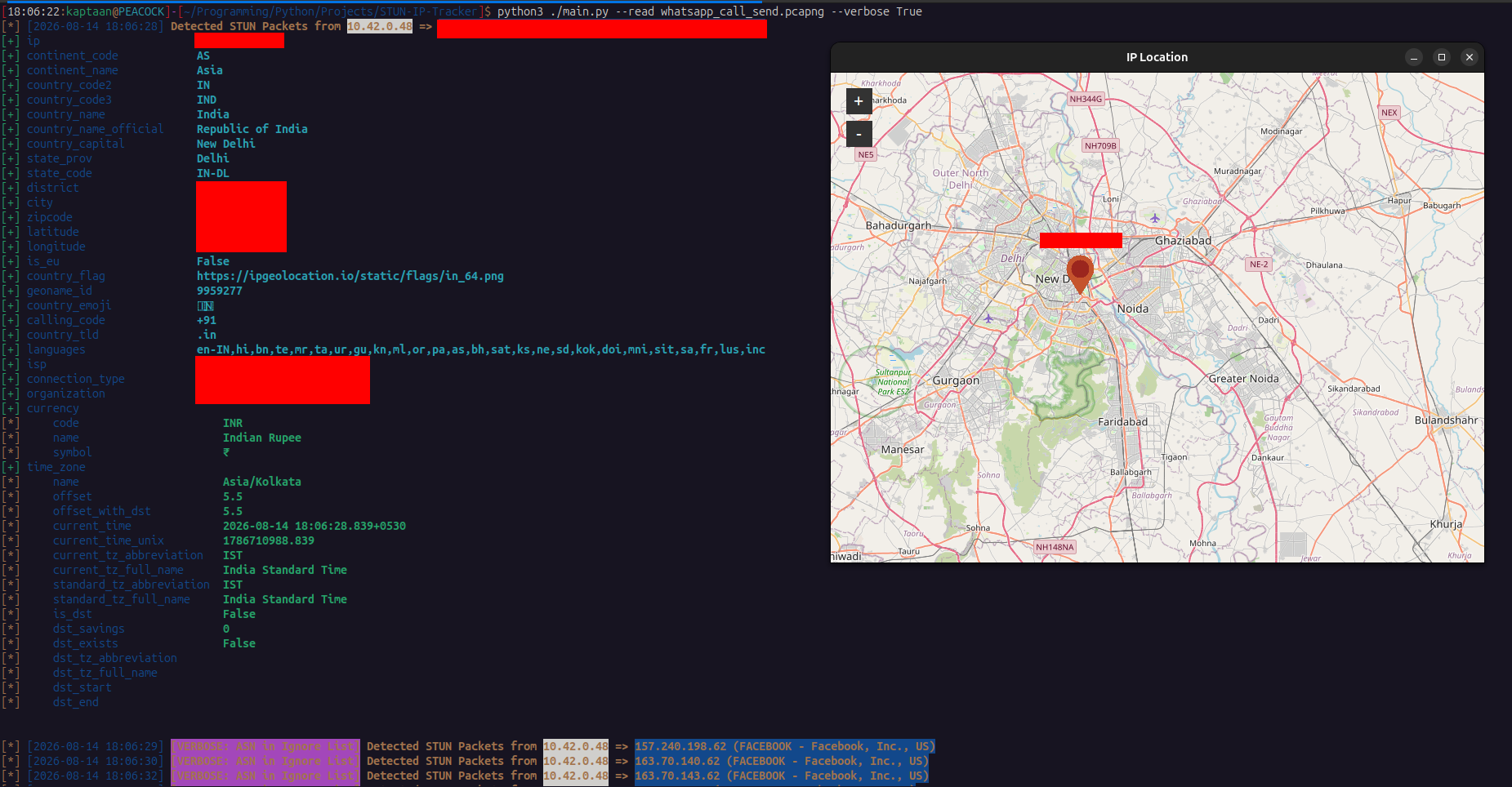Click the currency section label
Viewport: 1512px width, 787px height.
point(52,408)
